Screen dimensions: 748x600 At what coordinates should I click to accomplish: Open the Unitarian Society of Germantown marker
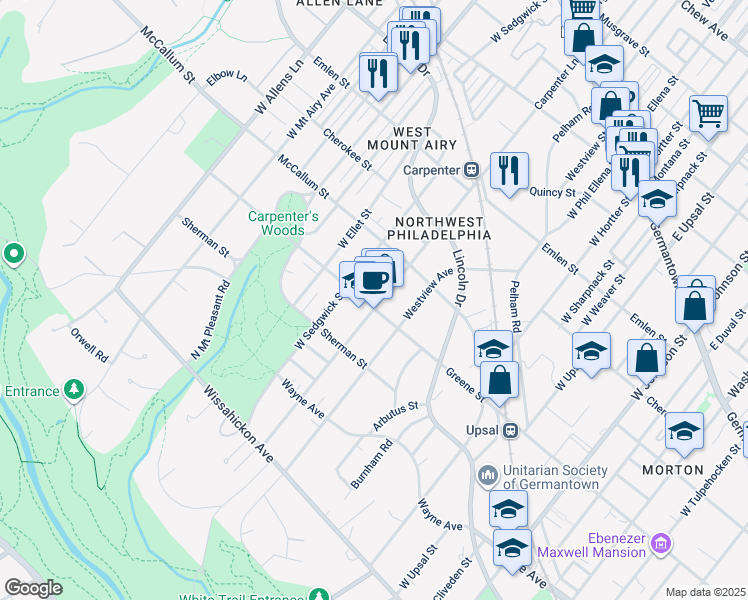(x=488, y=476)
